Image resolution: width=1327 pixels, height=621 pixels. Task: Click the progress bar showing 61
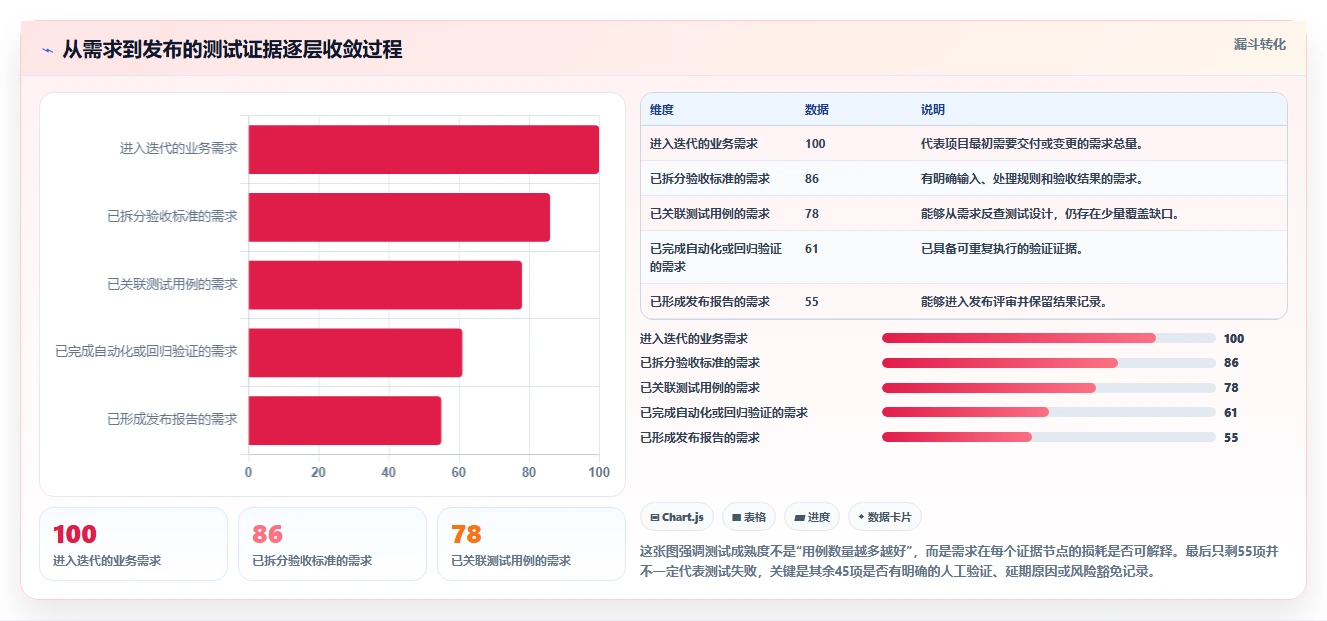click(x=1049, y=413)
